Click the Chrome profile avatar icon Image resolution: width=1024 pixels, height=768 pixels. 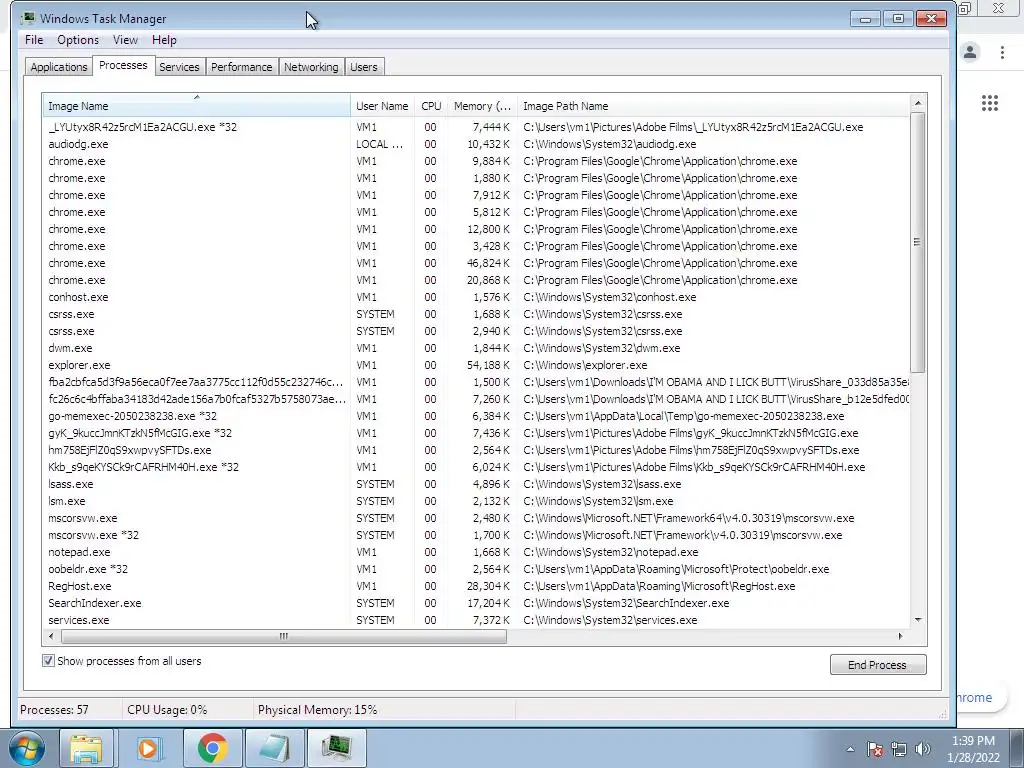(x=970, y=52)
